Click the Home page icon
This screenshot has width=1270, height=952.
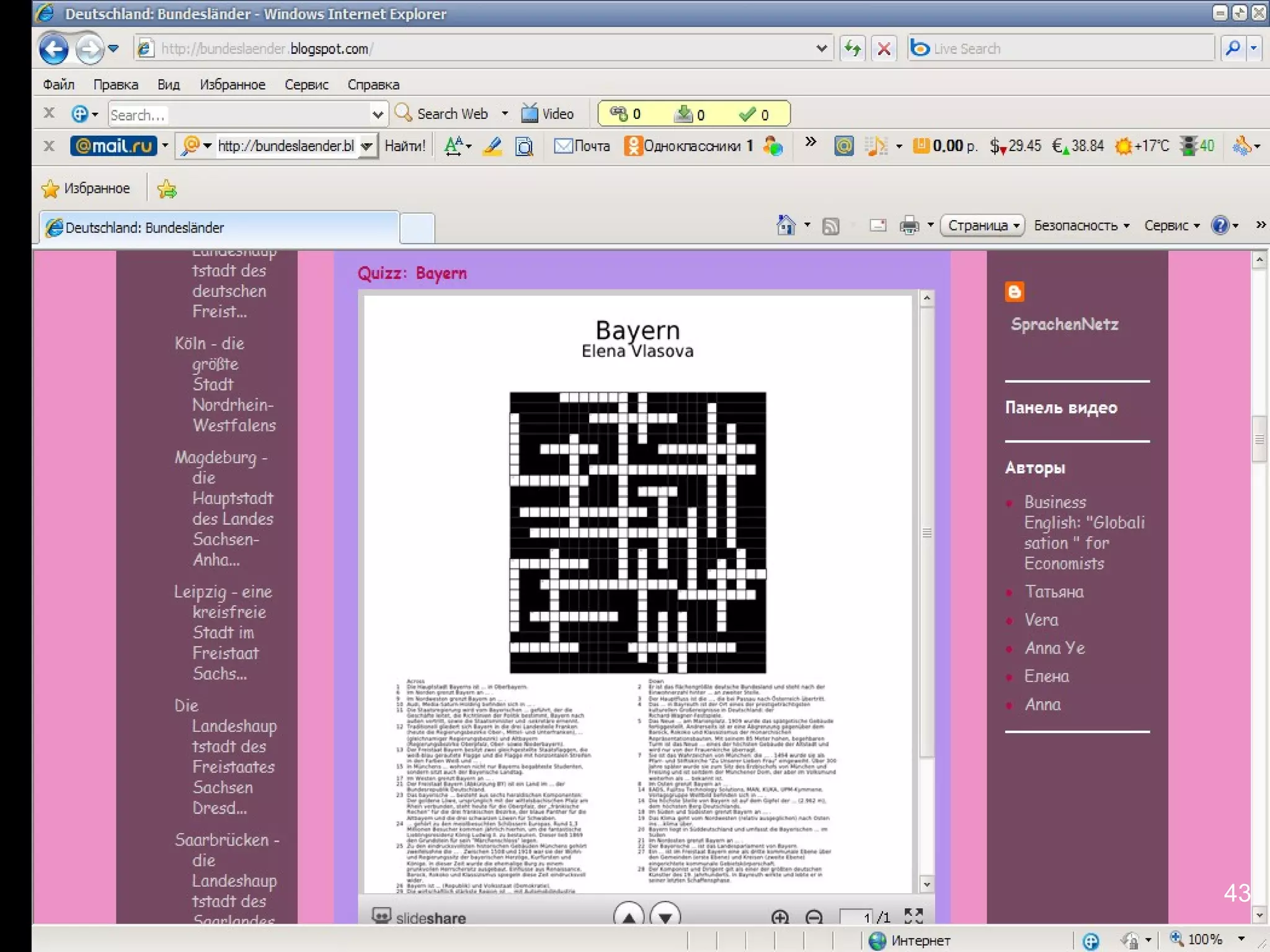(x=785, y=226)
